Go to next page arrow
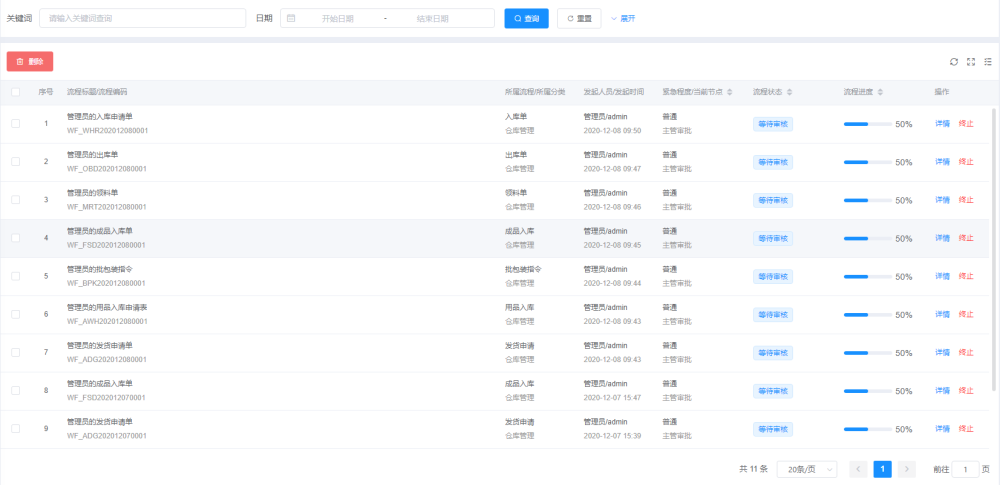Screen dimensions: 1000x485 (906, 469)
